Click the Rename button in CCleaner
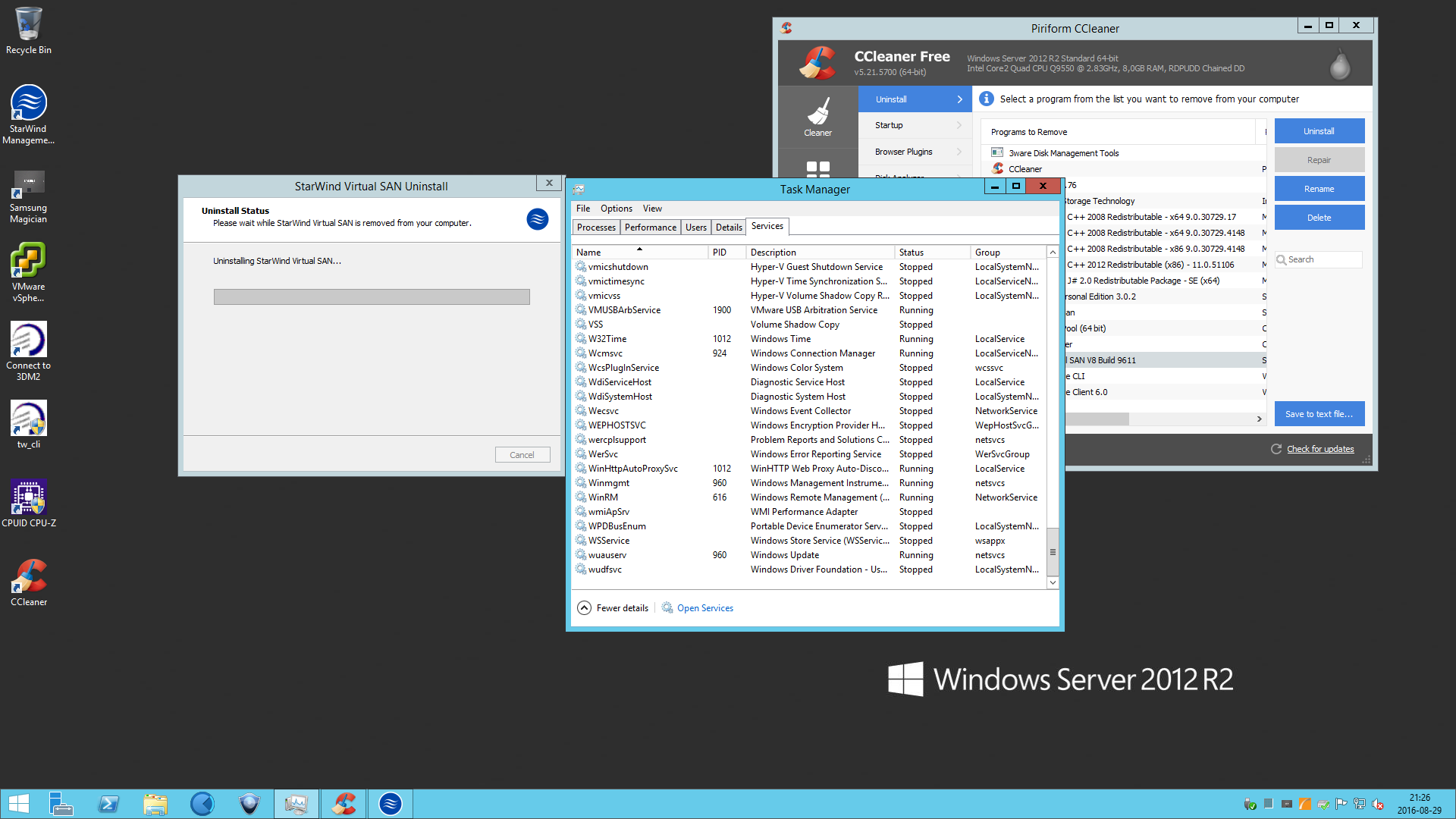1456x819 pixels. click(1319, 189)
